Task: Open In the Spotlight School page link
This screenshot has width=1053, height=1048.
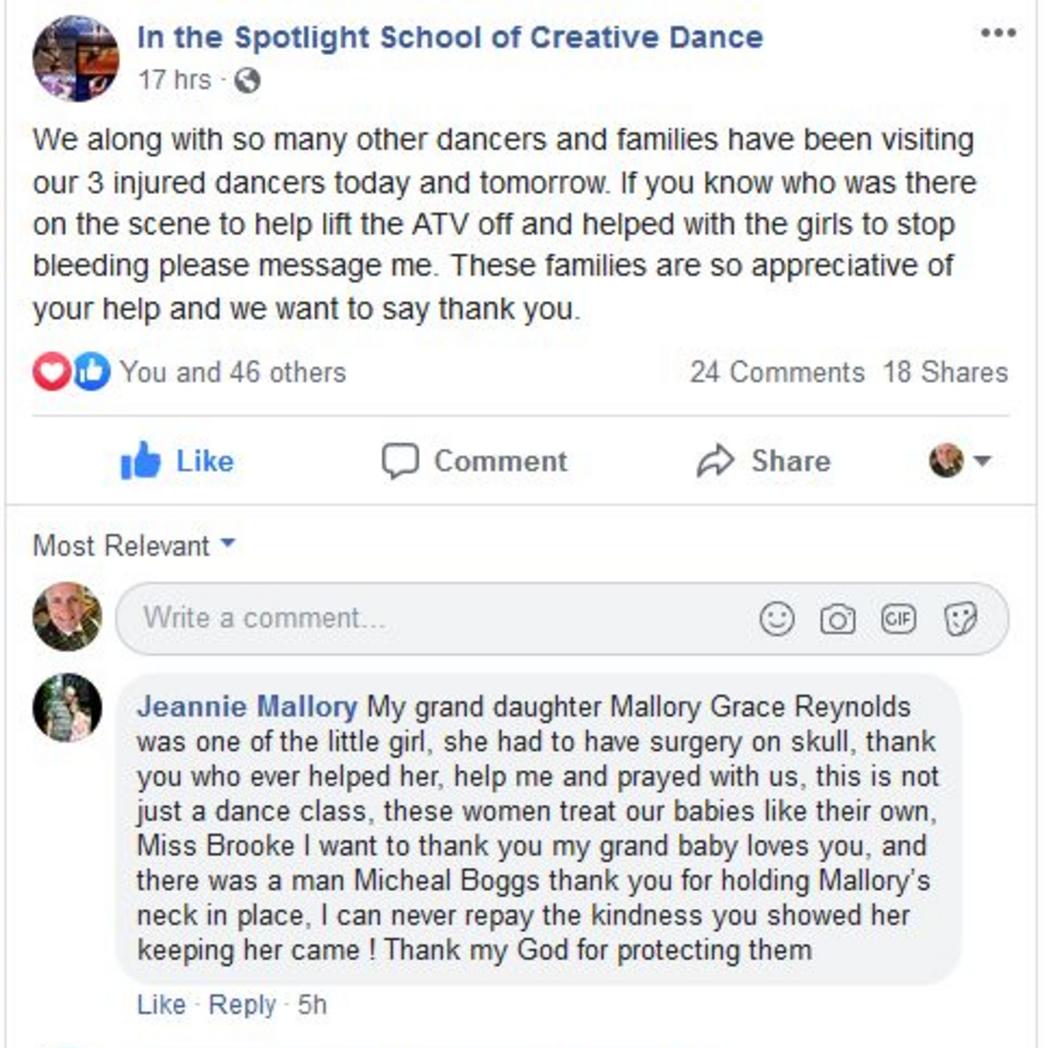Action: (x=450, y=38)
